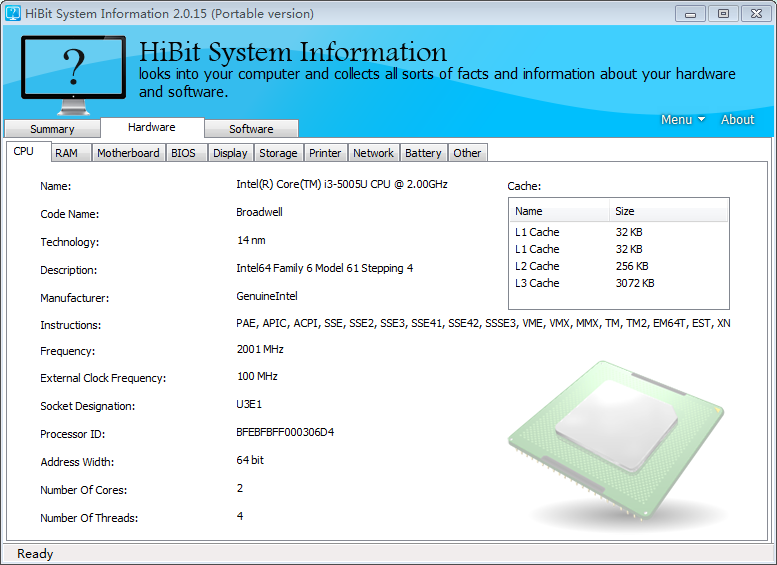The width and height of the screenshot is (777, 565).
Task: View the Storage sub-tab
Action: [278, 153]
